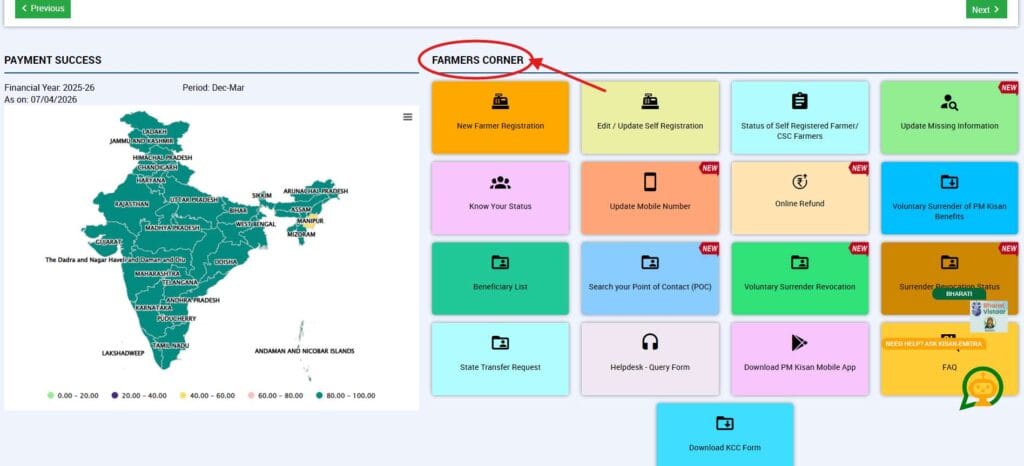
Task: Toggle the 20.00 - 40.00 legend swatch
Action: [115, 396]
